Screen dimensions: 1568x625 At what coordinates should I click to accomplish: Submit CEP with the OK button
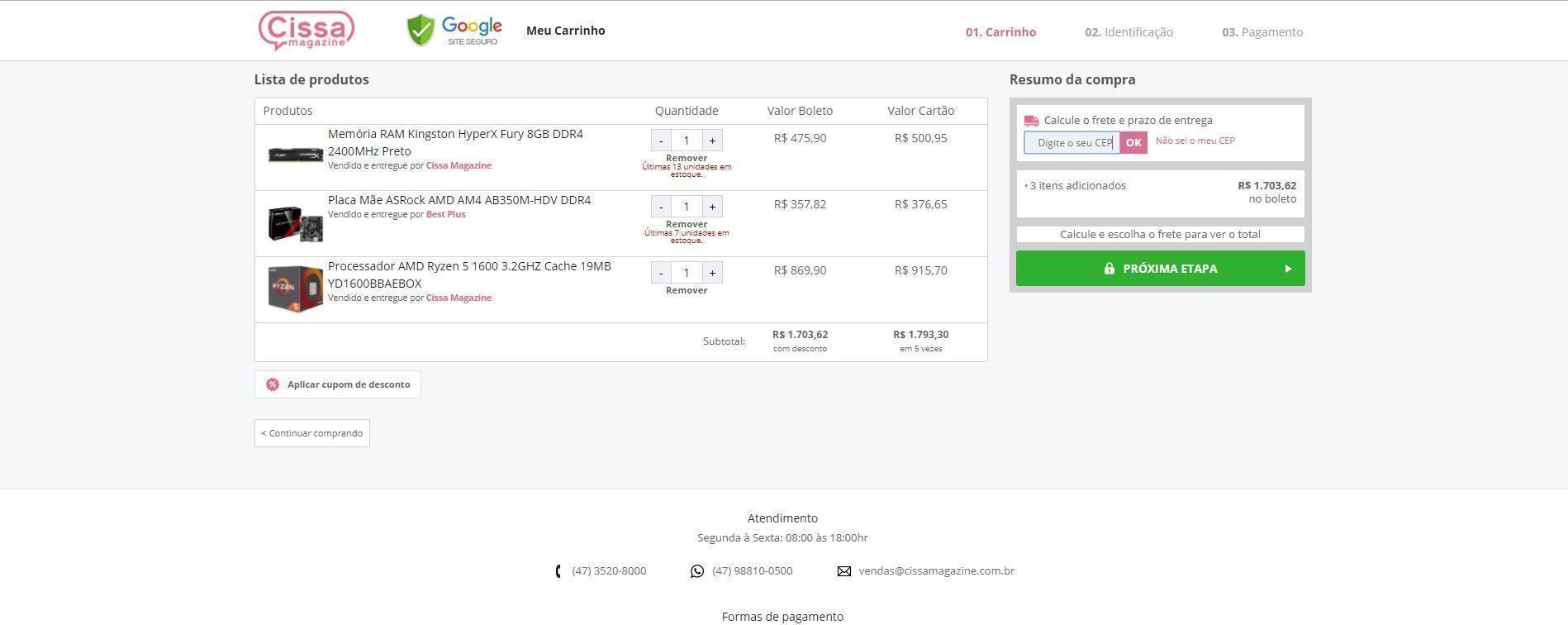point(1133,143)
